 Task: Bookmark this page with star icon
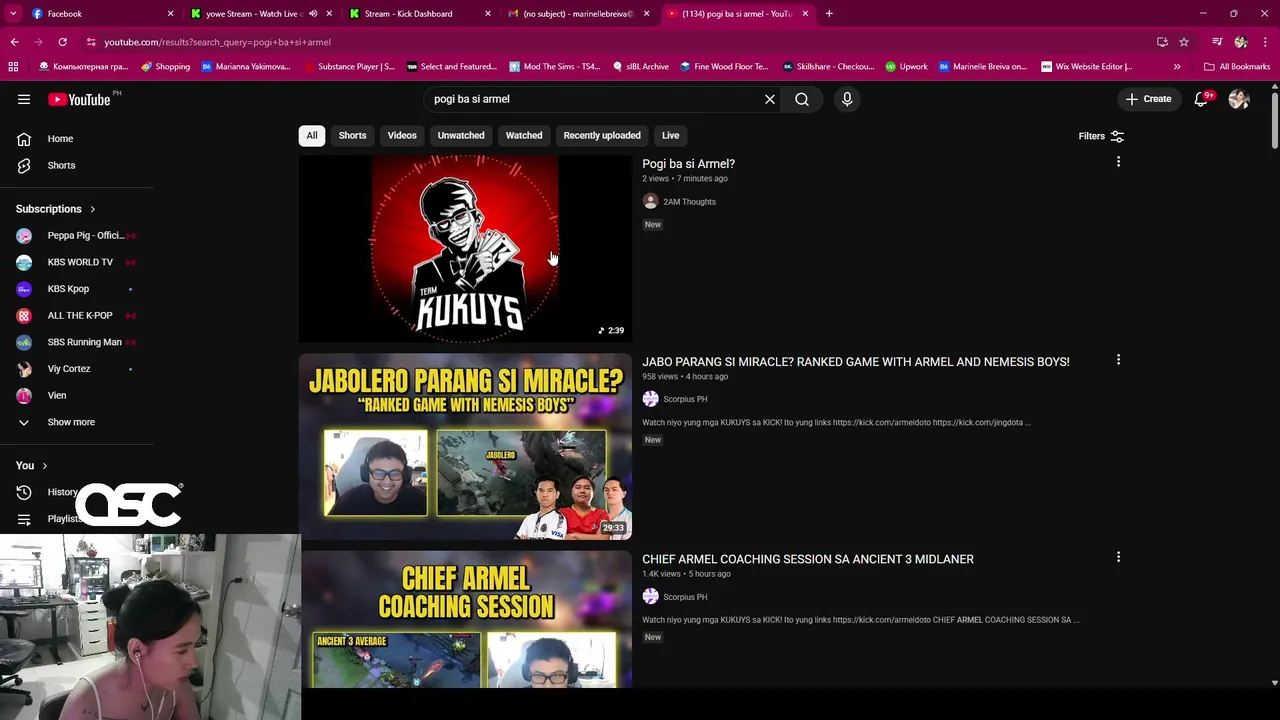(x=1184, y=42)
